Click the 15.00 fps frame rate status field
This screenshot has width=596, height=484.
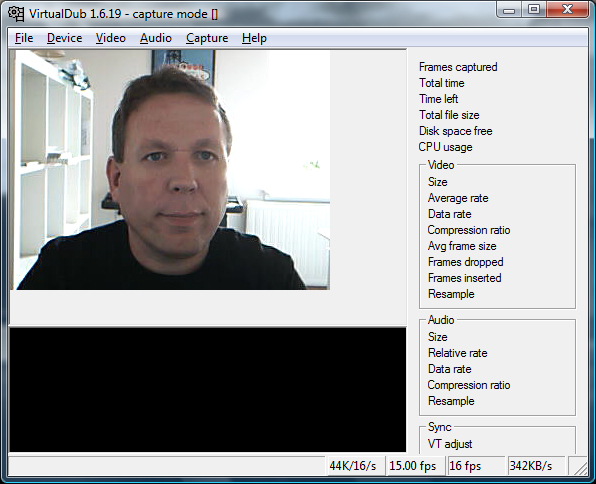point(415,466)
